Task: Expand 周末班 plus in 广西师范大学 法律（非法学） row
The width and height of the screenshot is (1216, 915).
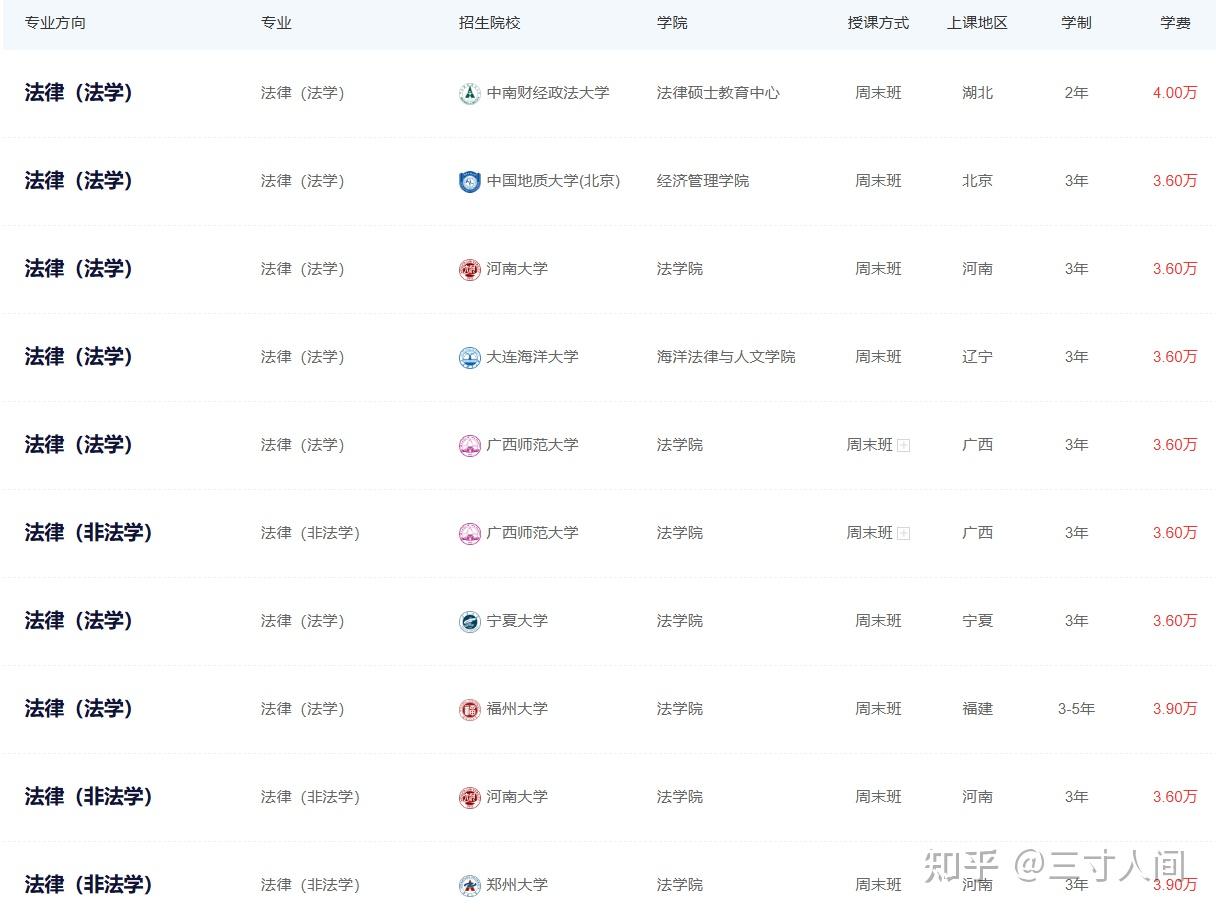Action: click(x=904, y=533)
